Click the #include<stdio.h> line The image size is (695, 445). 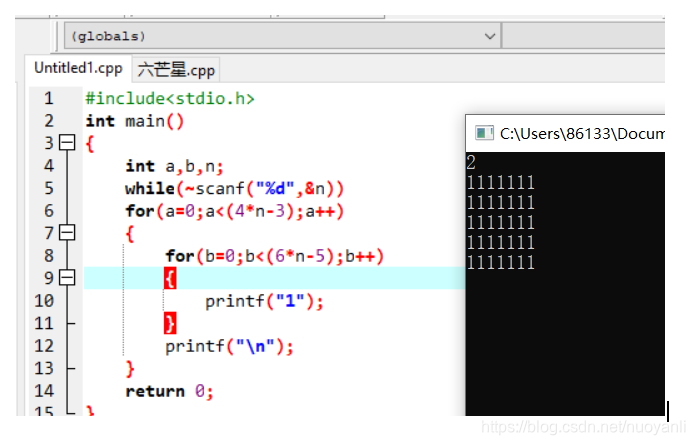[x=170, y=98]
